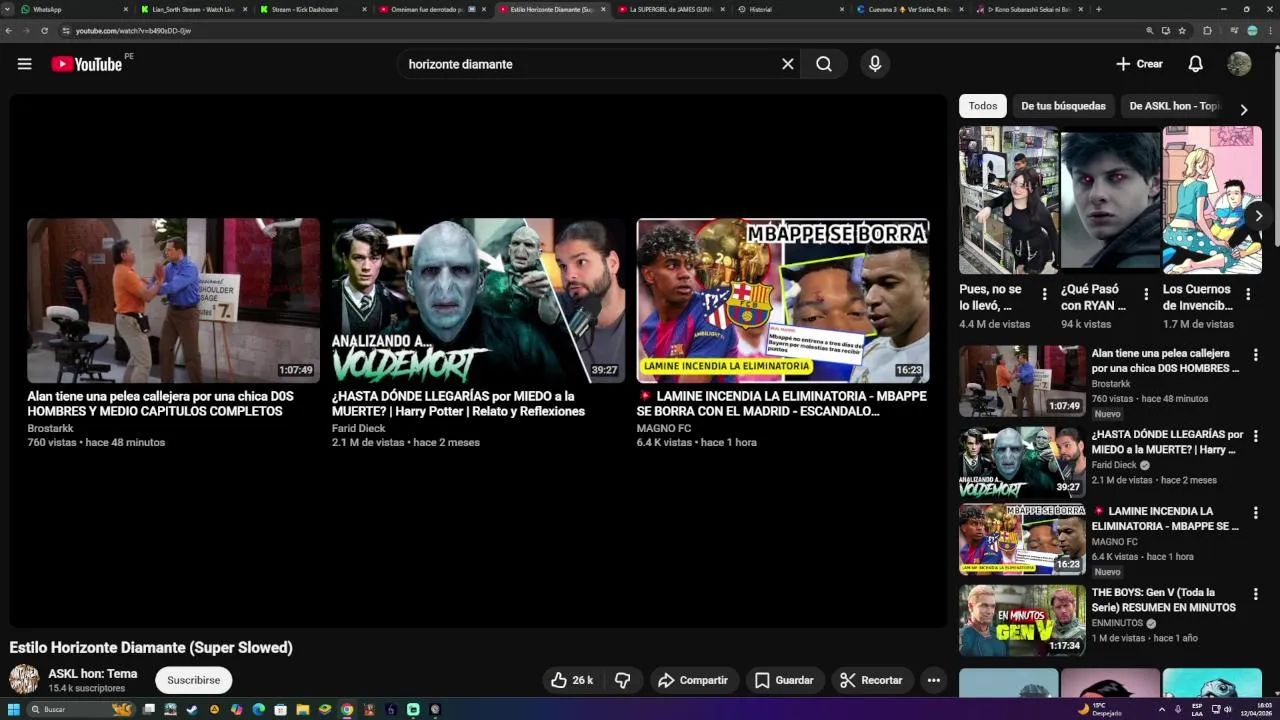Subscribe via the Suscribirse button
The image size is (1280, 720).
coord(193,680)
